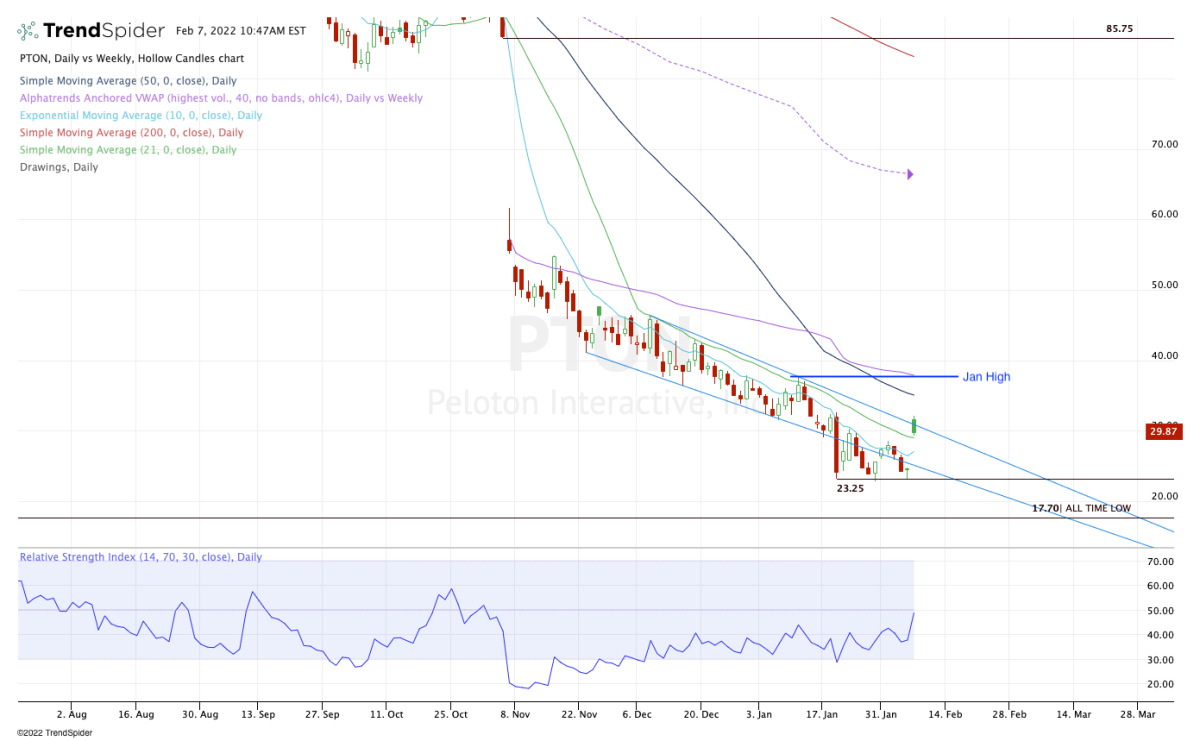Click the '13. Sep' date axis label
The height and width of the screenshot is (741, 1200).
coord(259,715)
